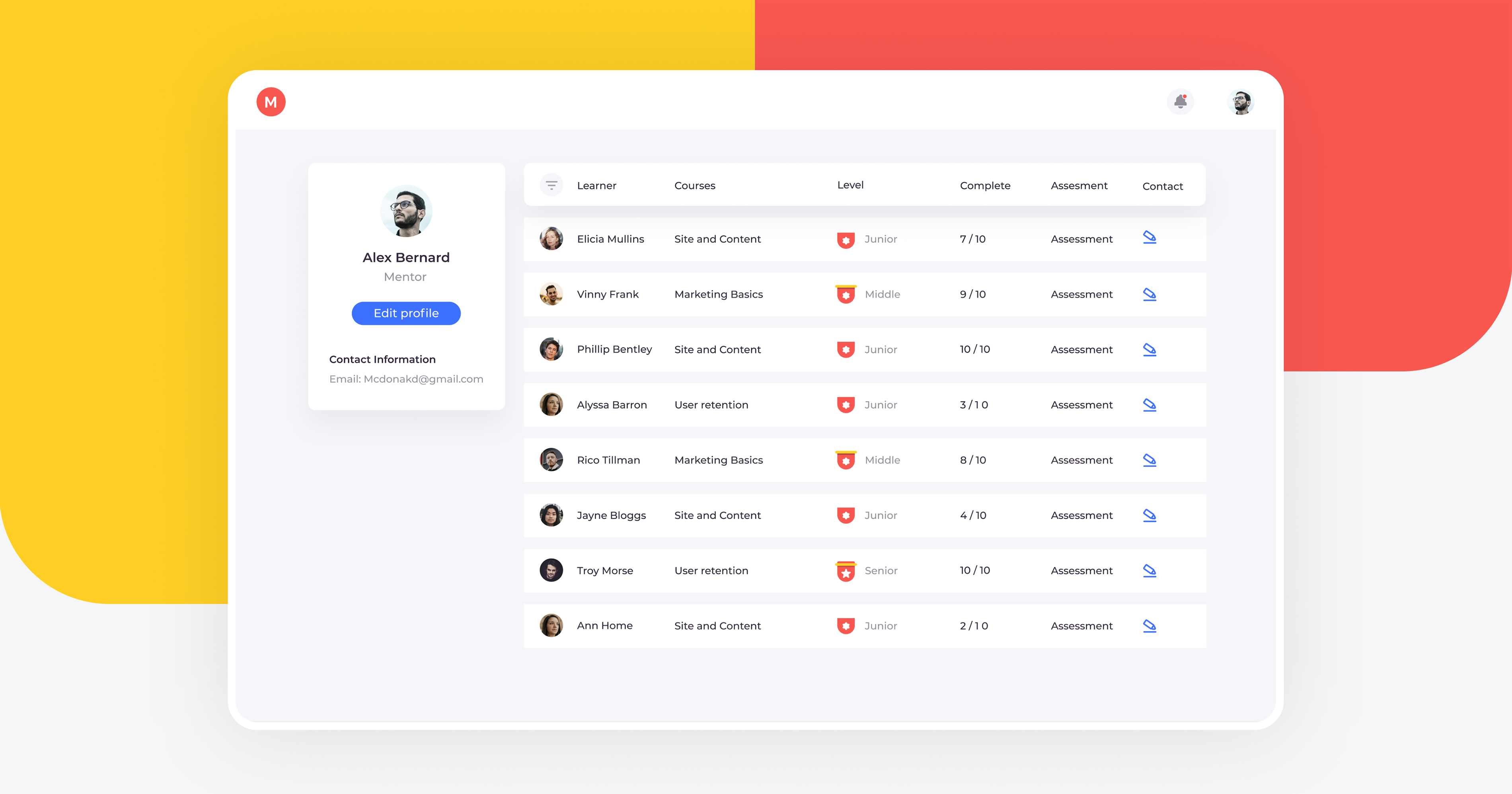Screen dimensions: 1512x794
Task: Open Elicia Mullins' Assessment link
Action: tap(1081, 239)
